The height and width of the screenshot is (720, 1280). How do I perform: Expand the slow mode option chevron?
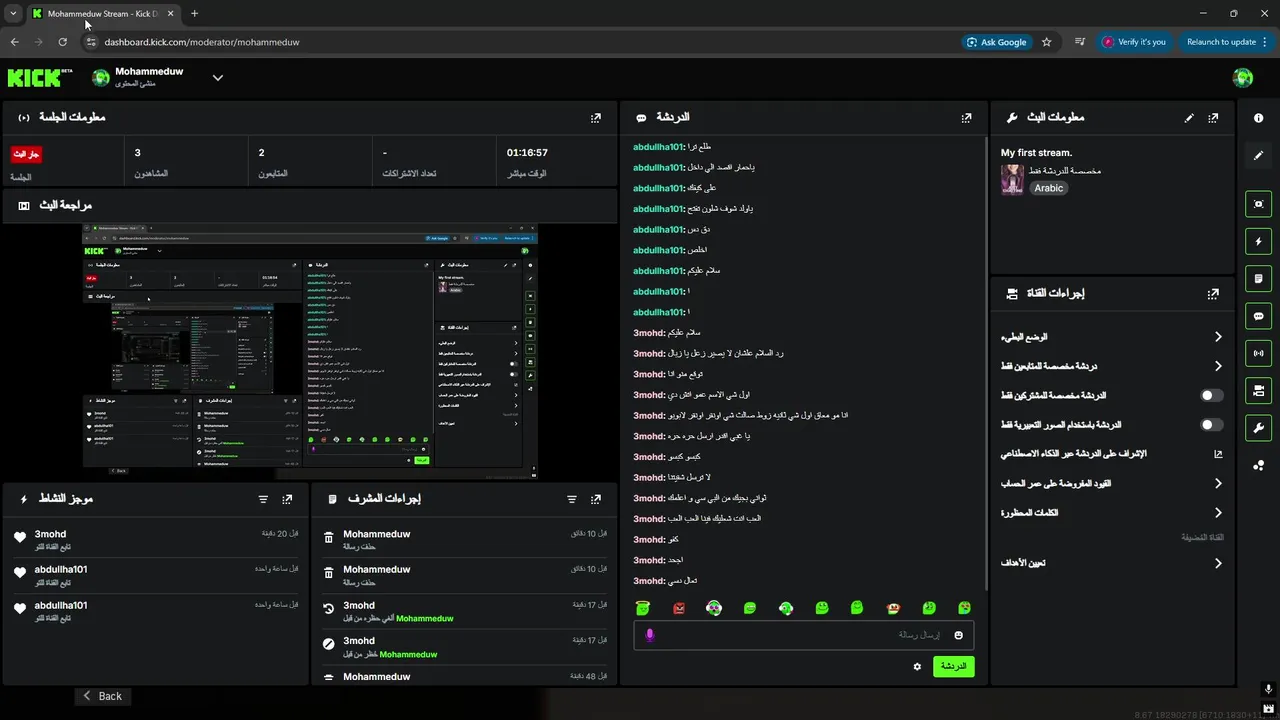click(1218, 337)
